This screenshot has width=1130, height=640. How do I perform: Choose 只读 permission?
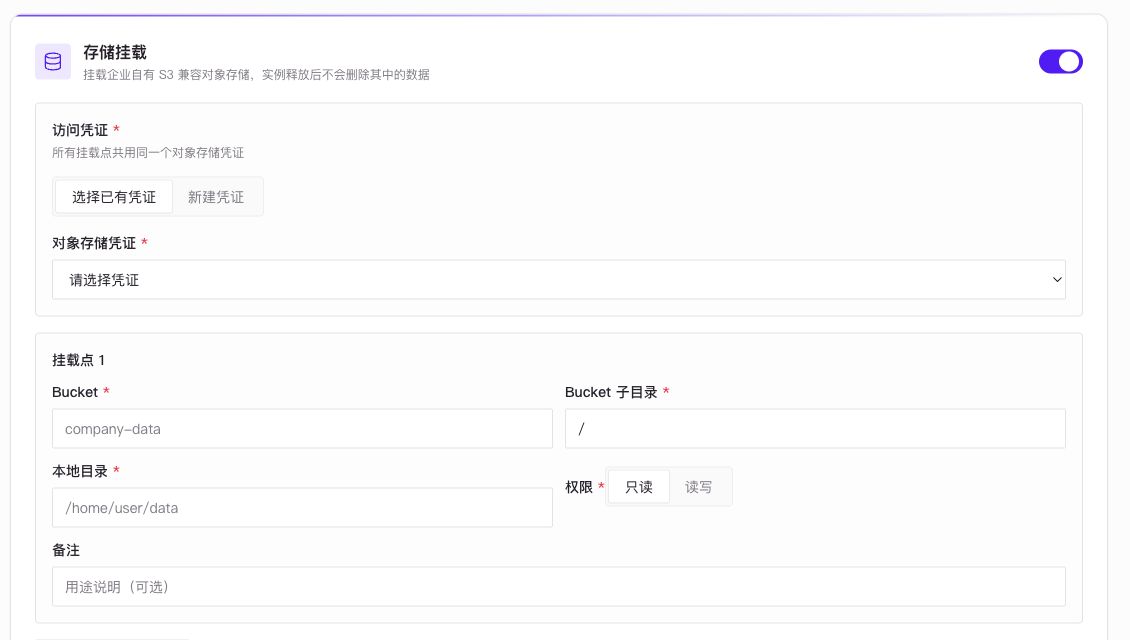(x=639, y=487)
